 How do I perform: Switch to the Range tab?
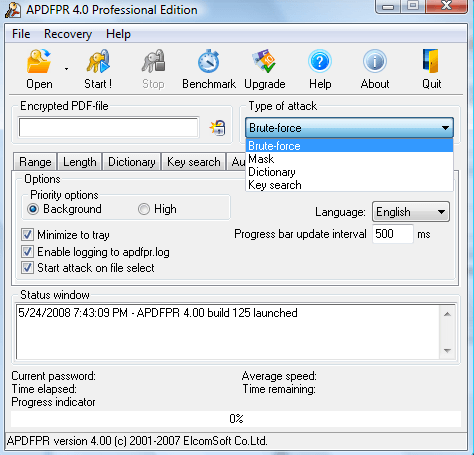pyautogui.click(x=35, y=162)
